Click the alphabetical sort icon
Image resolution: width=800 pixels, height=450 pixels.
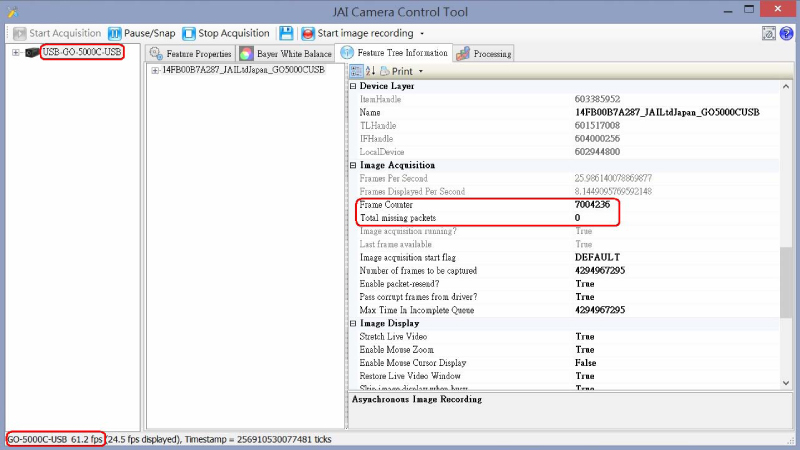(x=370, y=71)
